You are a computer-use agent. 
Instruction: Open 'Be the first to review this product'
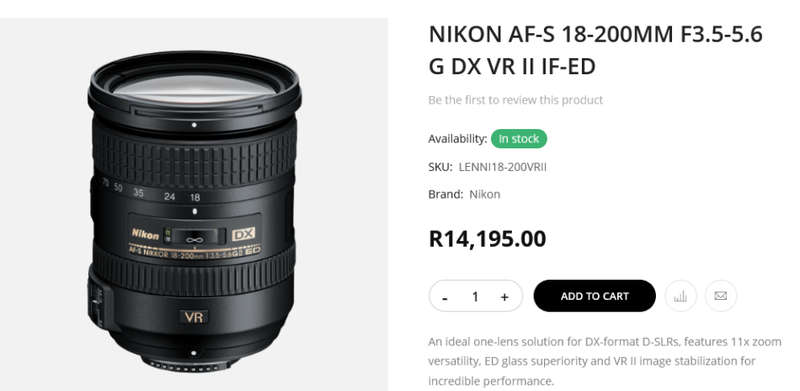tap(515, 100)
